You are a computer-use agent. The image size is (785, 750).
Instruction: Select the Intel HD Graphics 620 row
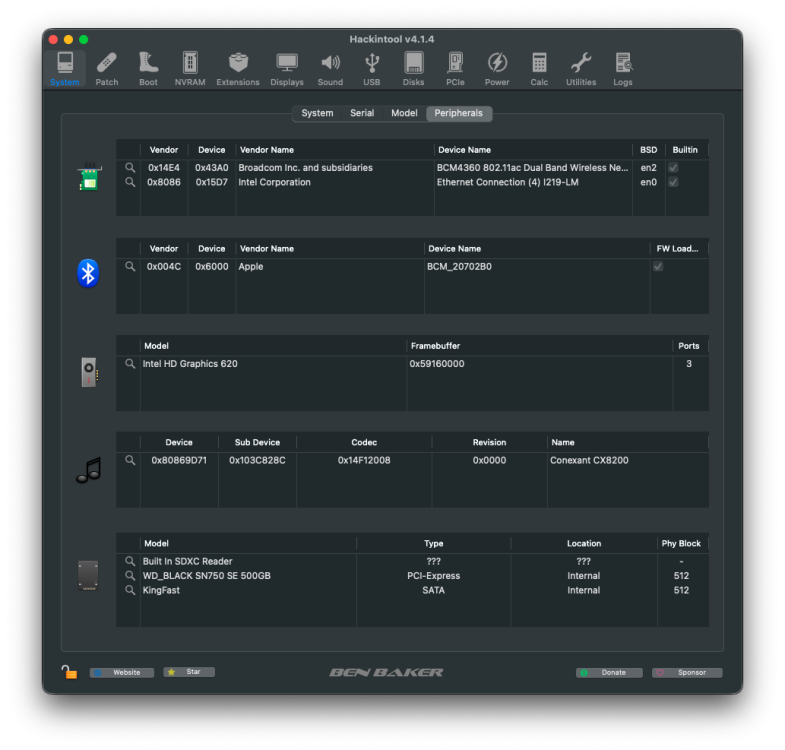pyautogui.click(x=413, y=363)
